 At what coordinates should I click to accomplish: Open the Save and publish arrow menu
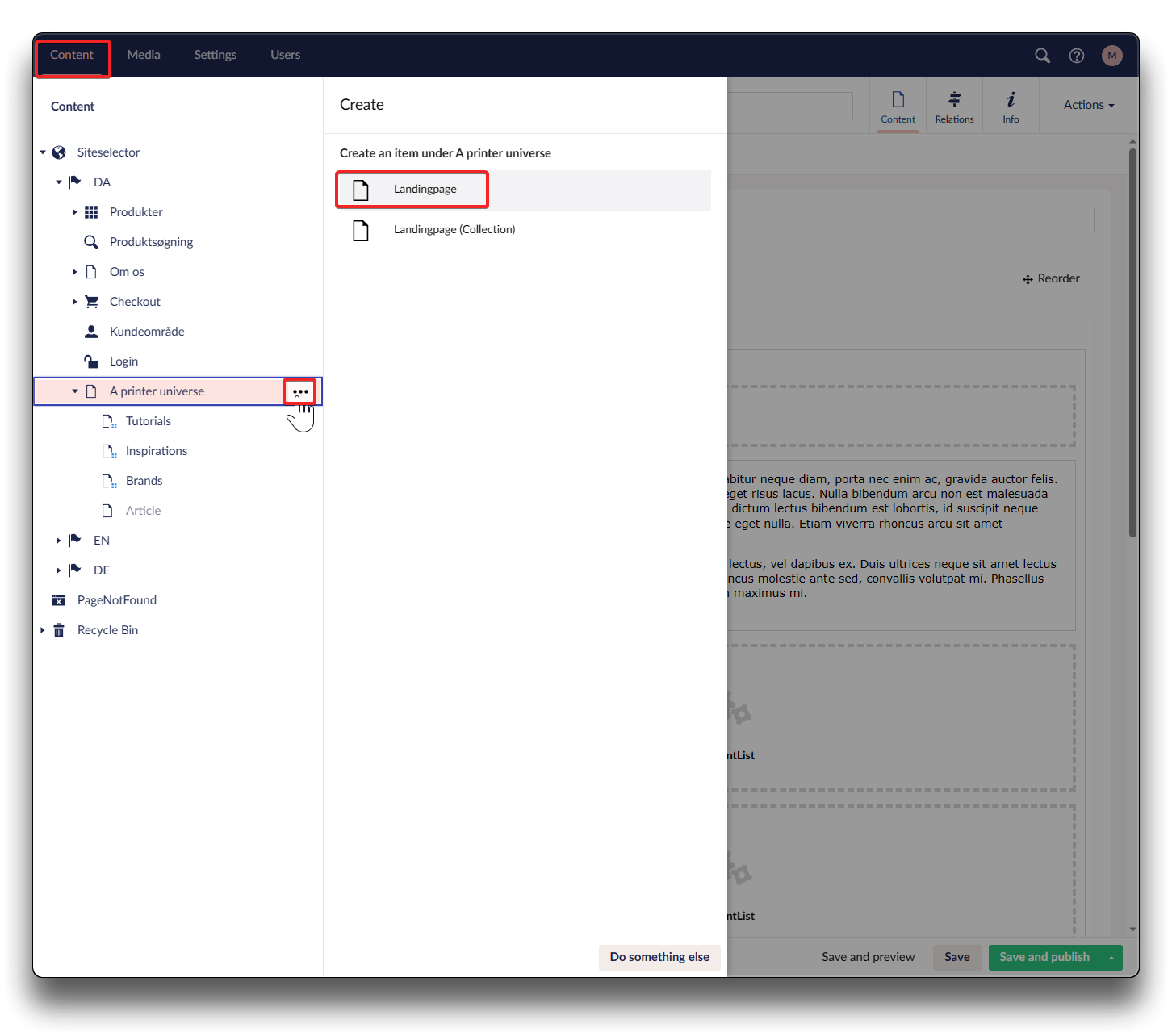pyautogui.click(x=1111, y=958)
